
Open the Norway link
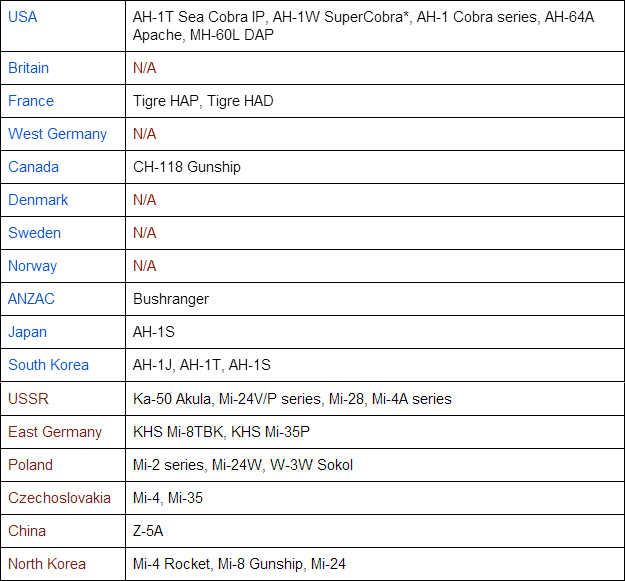(x=32, y=266)
